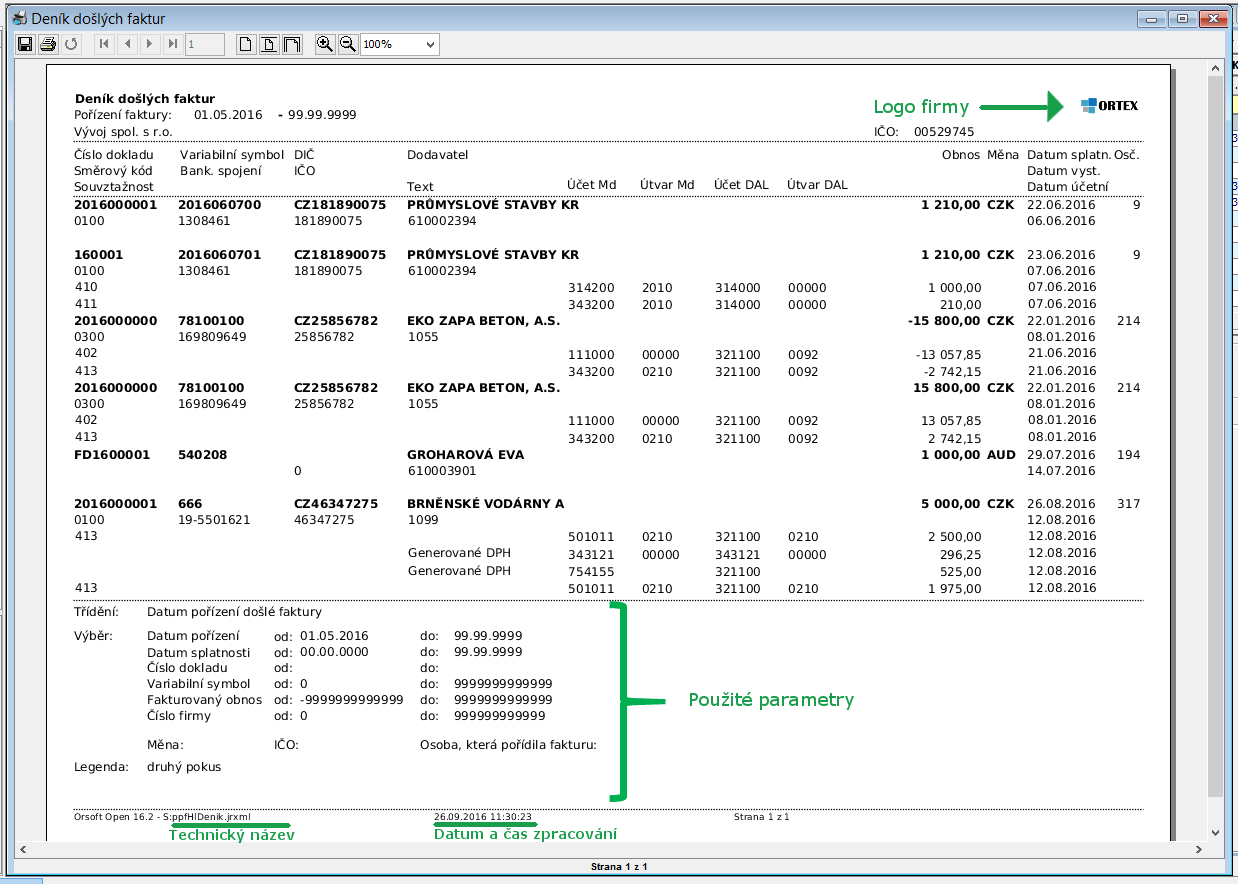This screenshot has height=884, width=1238.
Task: Maximize the Deník došlých faktur window
Action: (1182, 18)
